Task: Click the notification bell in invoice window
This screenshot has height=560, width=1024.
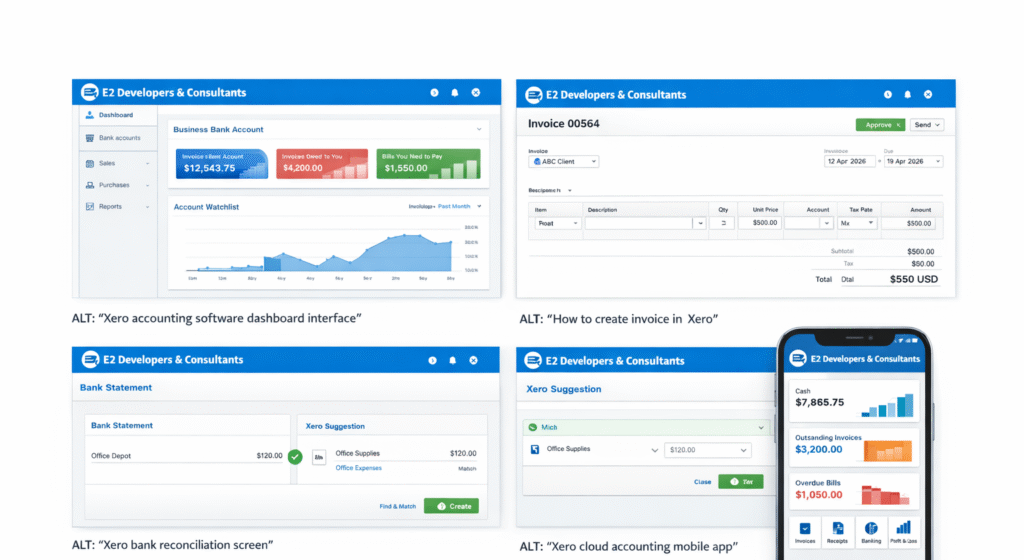Action: click(907, 95)
